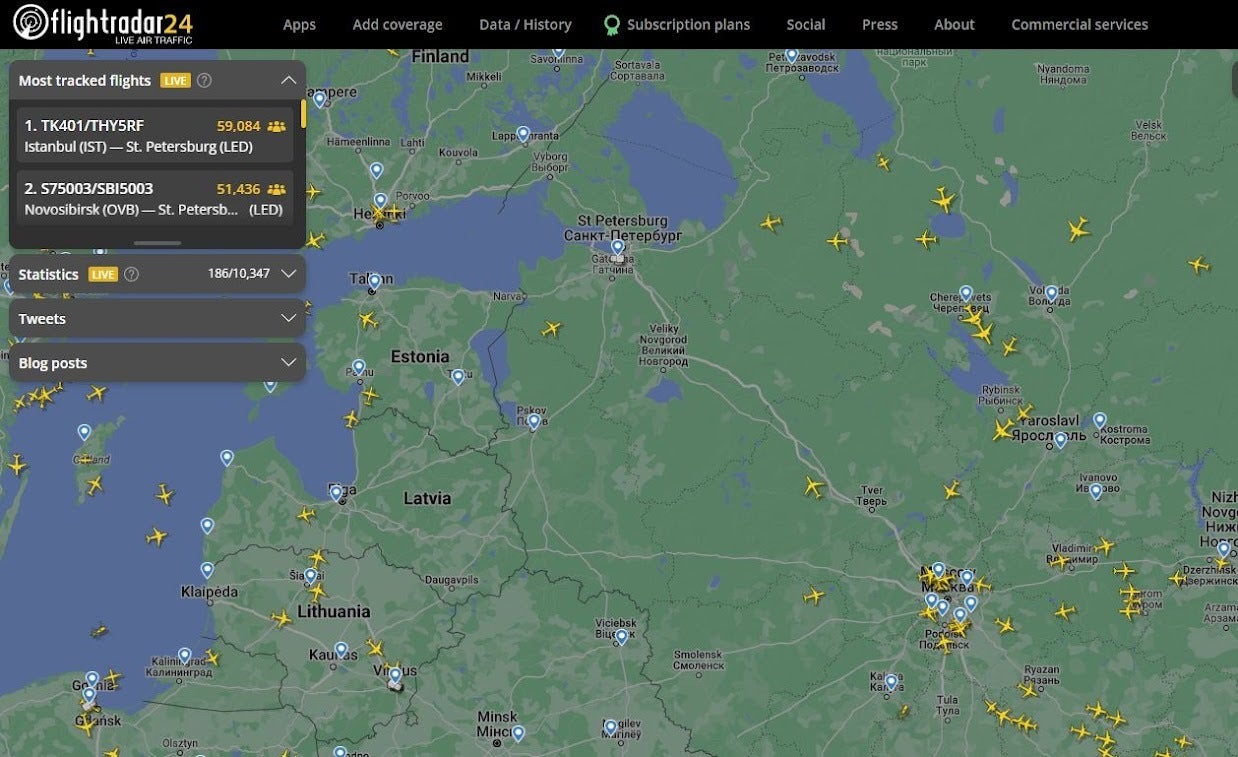Collapse Most tracked flights panel
1238x757 pixels.
[288, 80]
